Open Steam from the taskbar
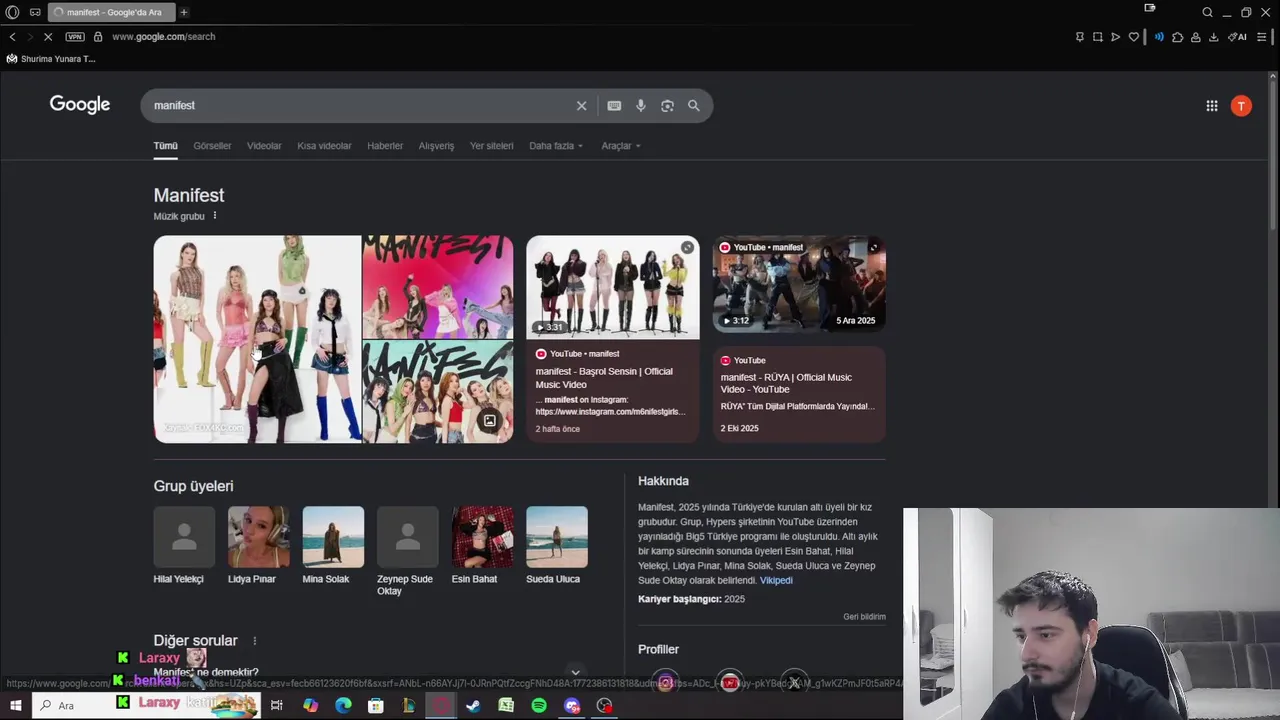This screenshot has height=720, width=1280. point(473,706)
